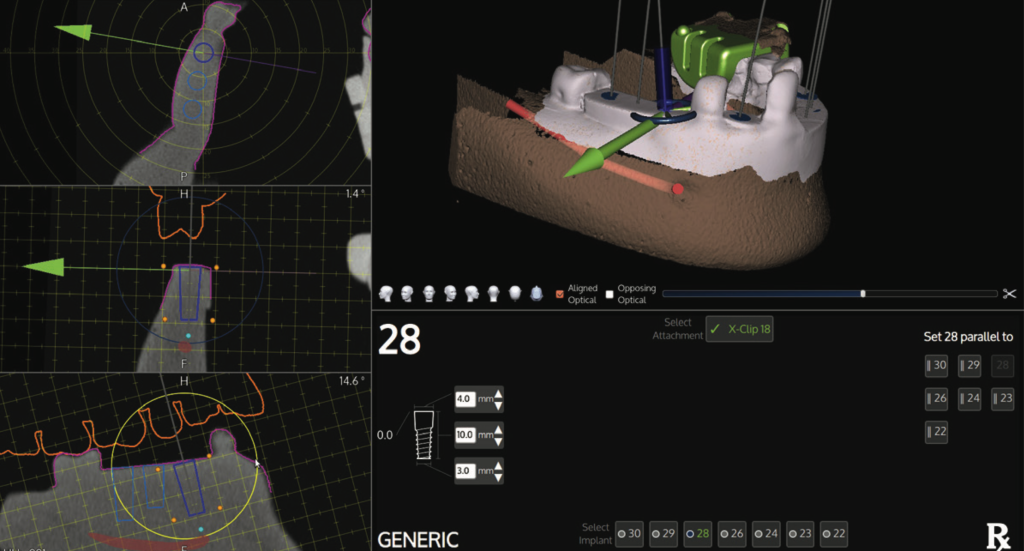Switch to implant 30 in Select Implant
This screenshot has width=1024, height=551.
[x=629, y=534]
